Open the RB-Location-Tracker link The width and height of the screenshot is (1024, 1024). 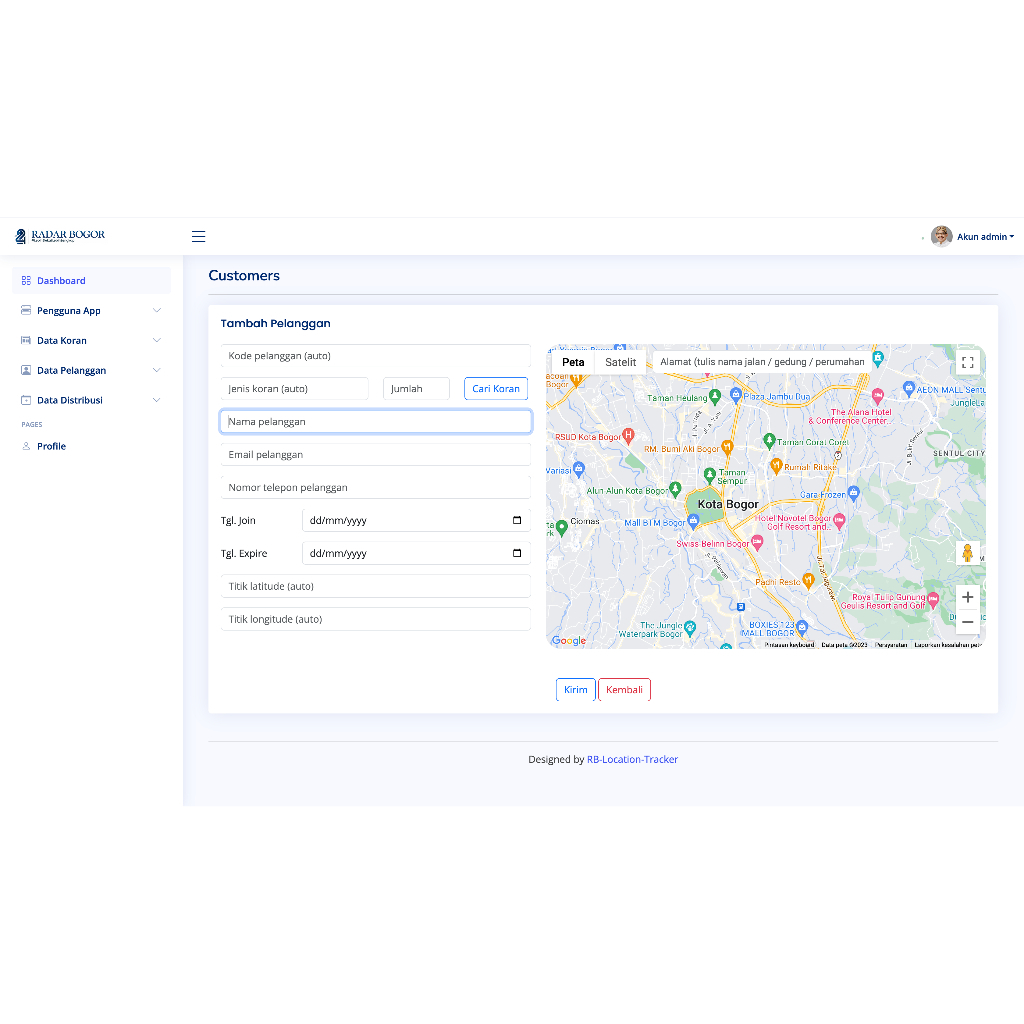coord(632,759)
